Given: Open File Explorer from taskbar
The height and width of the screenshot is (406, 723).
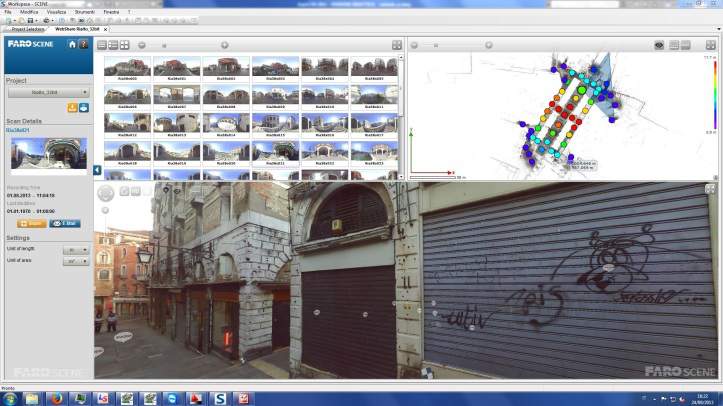Looking at the screenshot, I should coord(32,399).
